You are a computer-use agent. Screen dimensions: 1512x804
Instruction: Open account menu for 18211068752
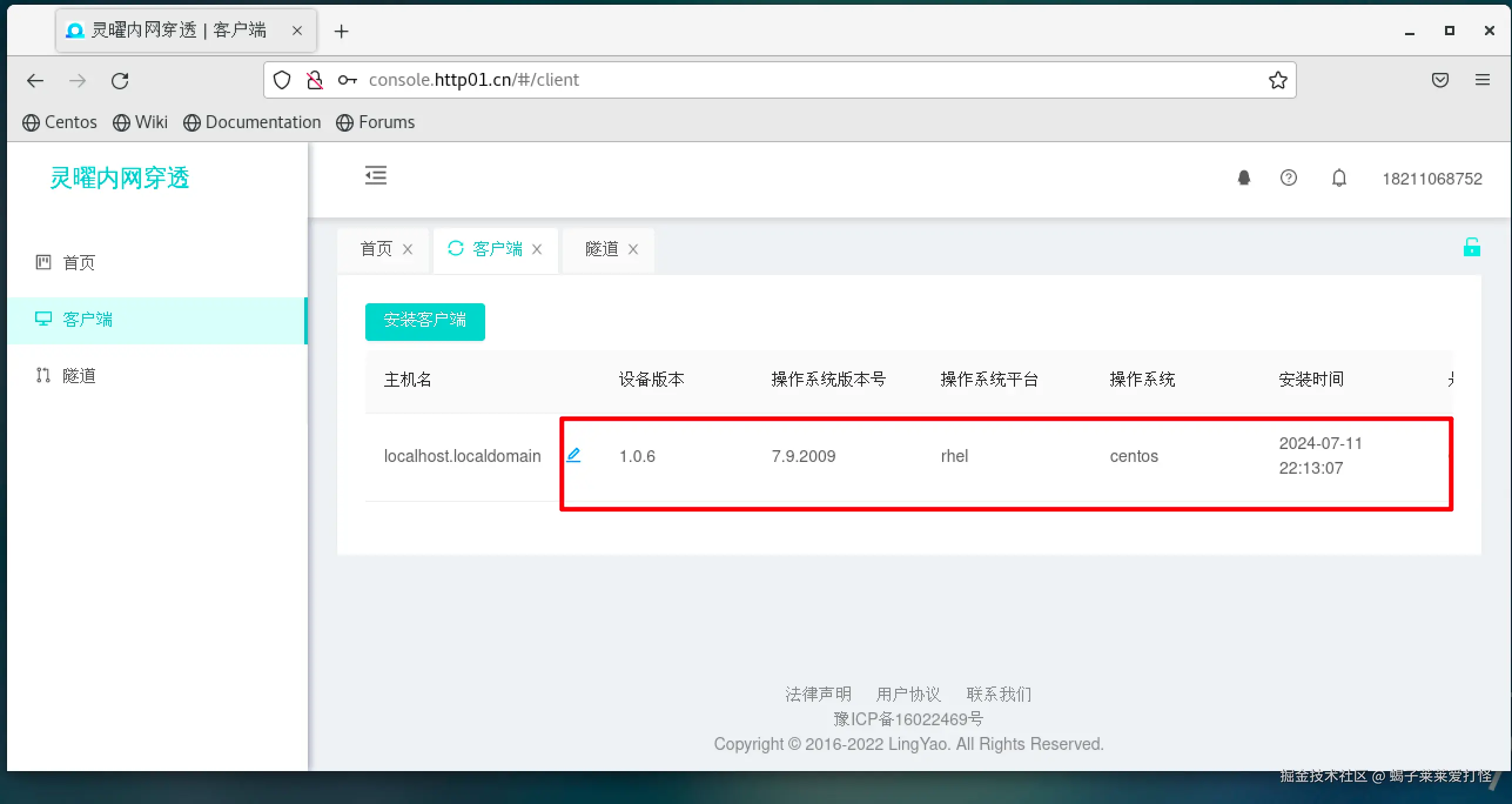1432,179
